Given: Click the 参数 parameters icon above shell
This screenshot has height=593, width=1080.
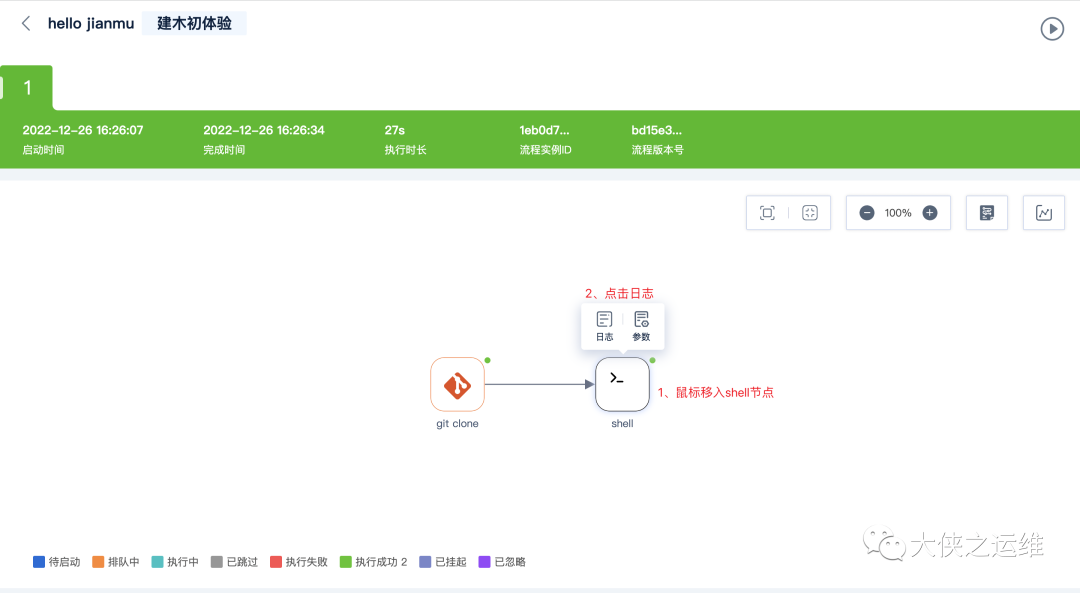Looking at the screenshot, I should pyautogui.click(x=641, y=326).
